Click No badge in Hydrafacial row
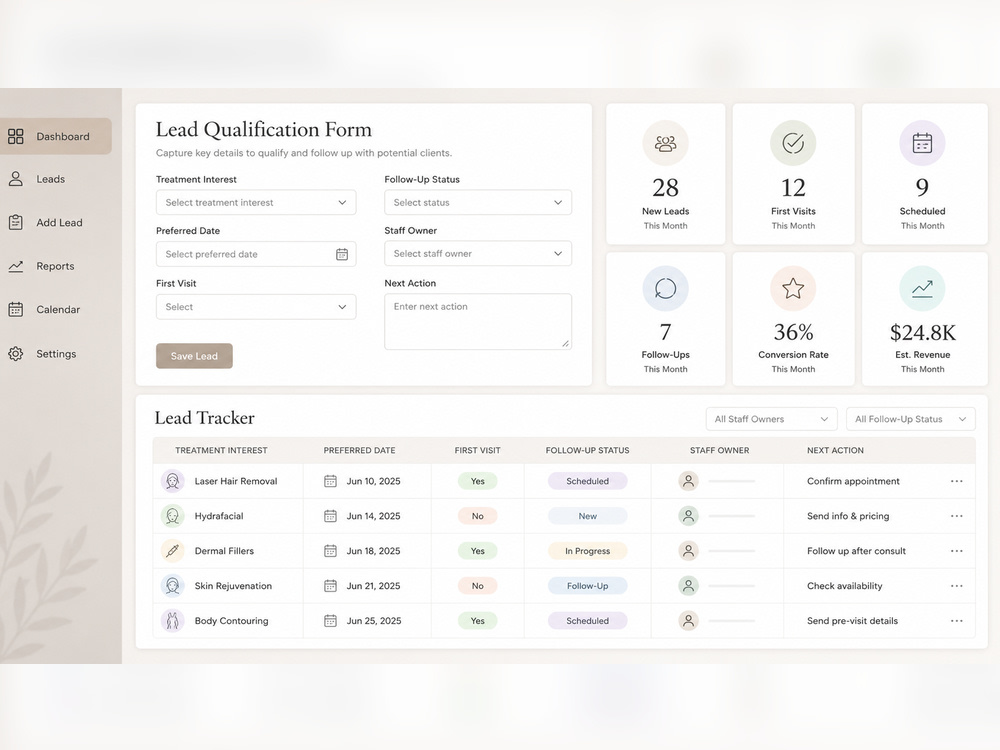Screen dimensions: 1000x750 click(x=478, y=516)
